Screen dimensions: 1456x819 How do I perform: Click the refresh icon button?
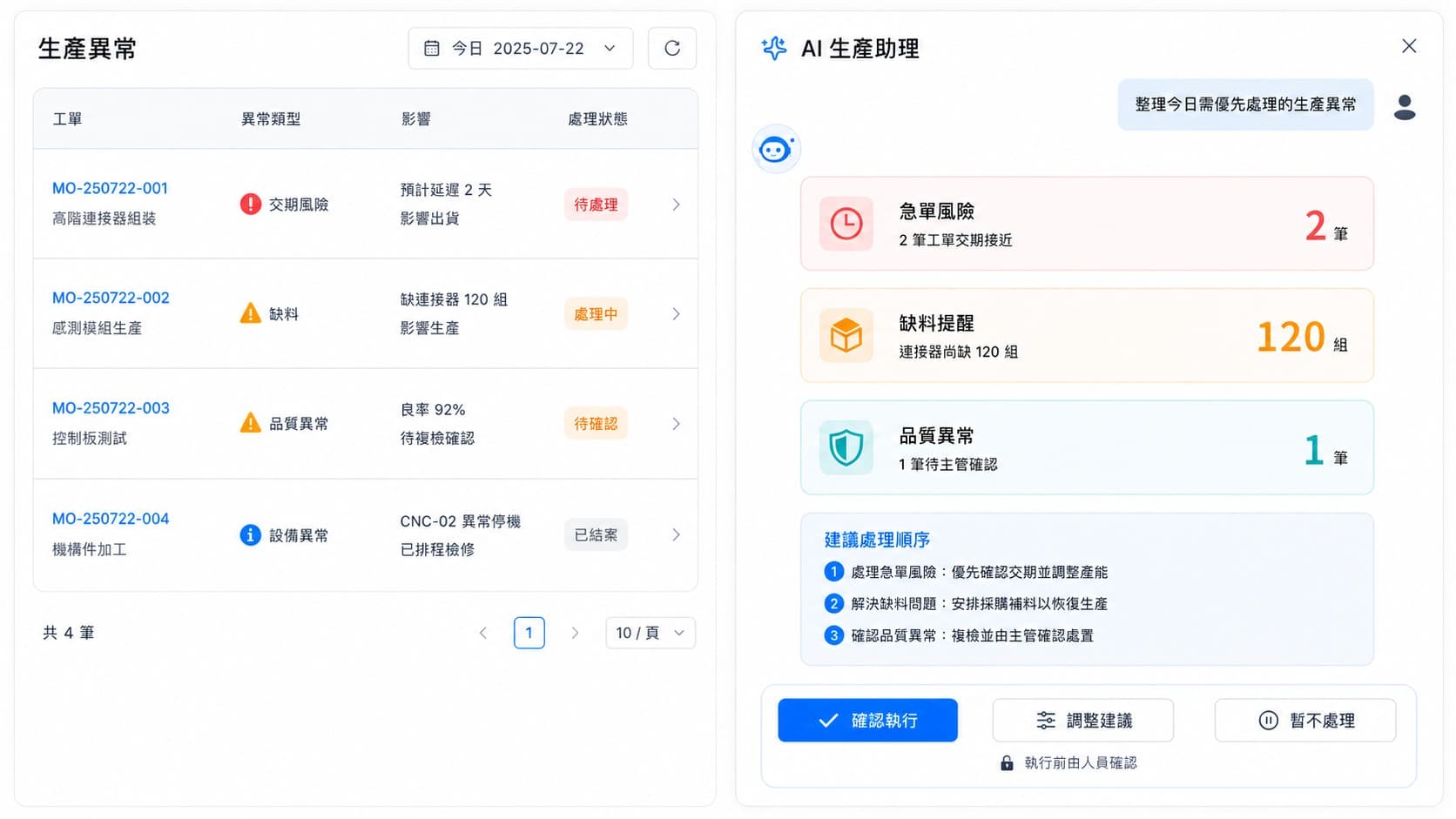[671, 49]
